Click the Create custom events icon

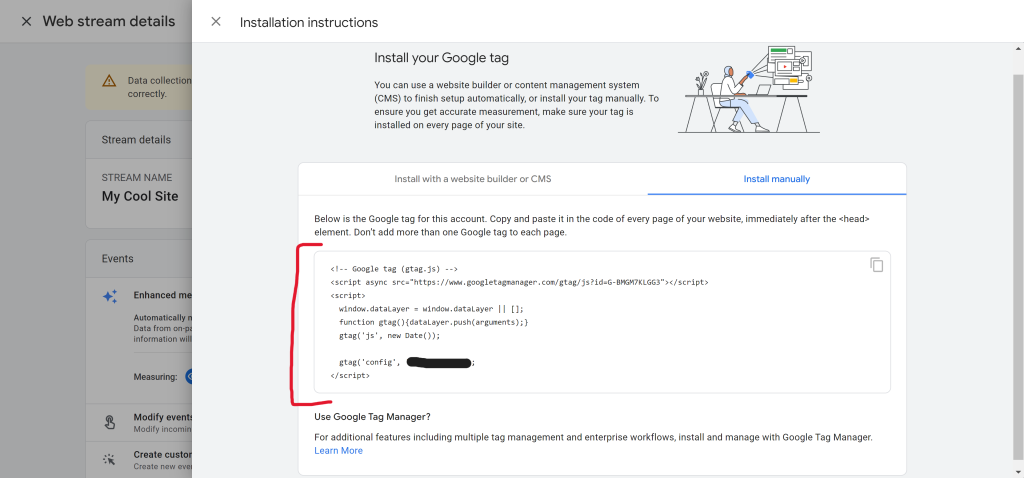coord(110,460)
